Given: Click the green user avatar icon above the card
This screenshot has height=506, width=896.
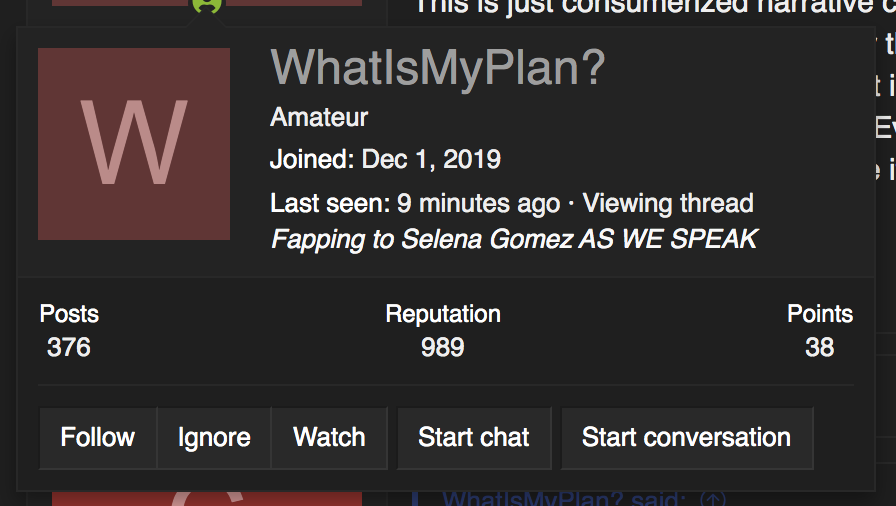Looking at the screenshot, I should (206, 6).
